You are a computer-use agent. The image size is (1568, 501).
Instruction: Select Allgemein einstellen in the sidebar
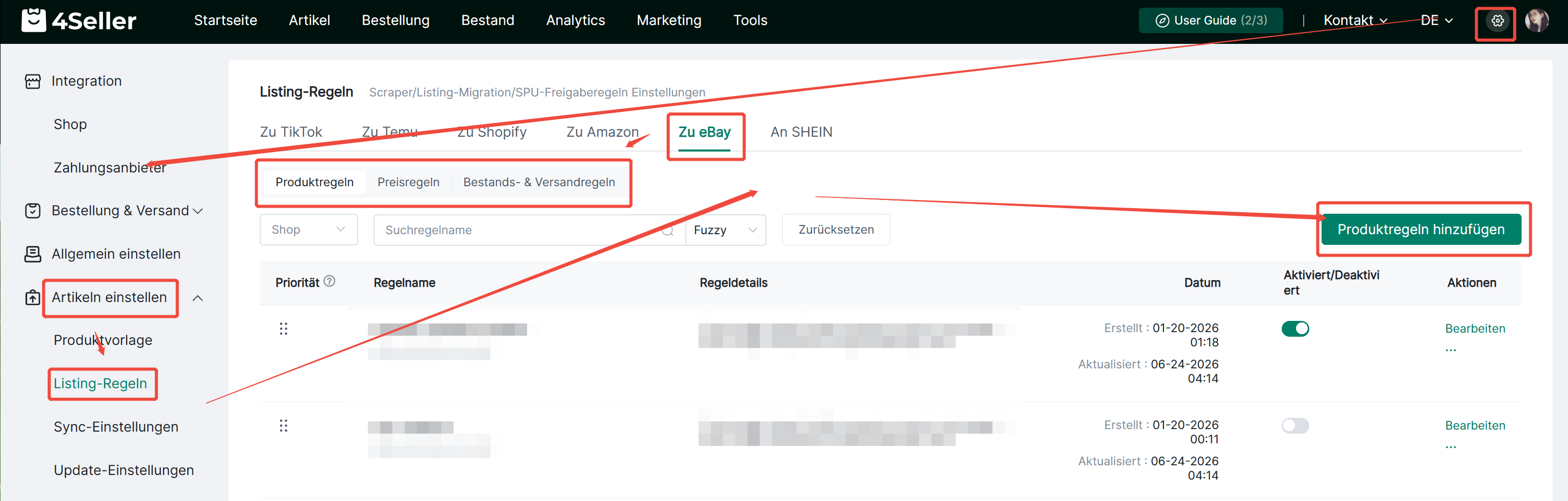(x=116, y=254)
